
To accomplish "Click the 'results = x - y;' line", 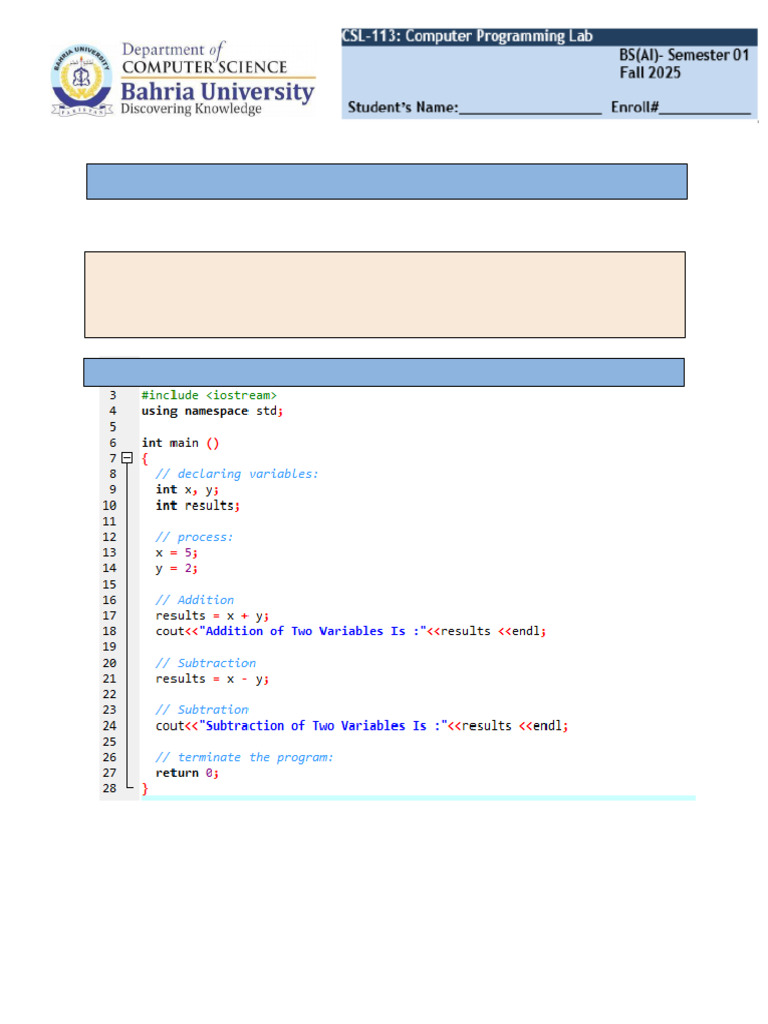I will pyautogui.click(x=212, y=679).
